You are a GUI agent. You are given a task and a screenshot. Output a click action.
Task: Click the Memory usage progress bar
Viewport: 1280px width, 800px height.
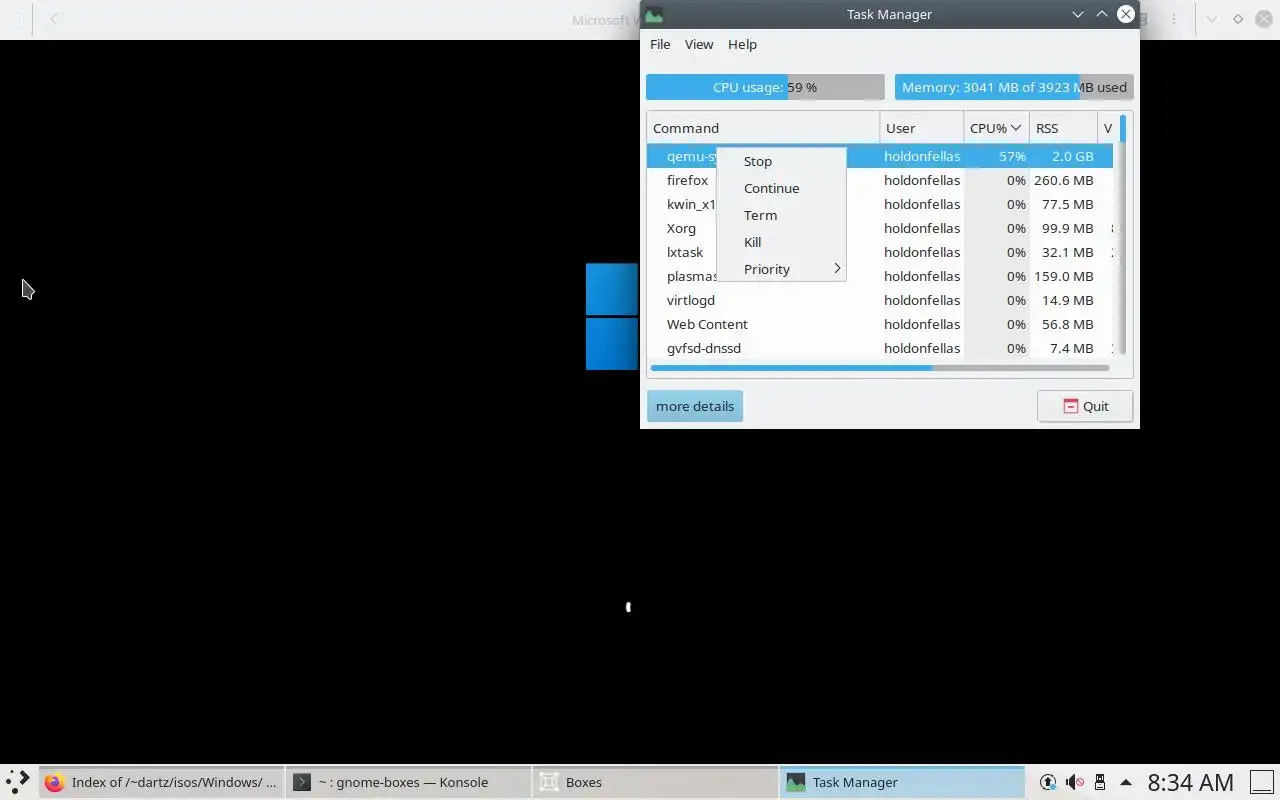click(x=1014, y=87)
